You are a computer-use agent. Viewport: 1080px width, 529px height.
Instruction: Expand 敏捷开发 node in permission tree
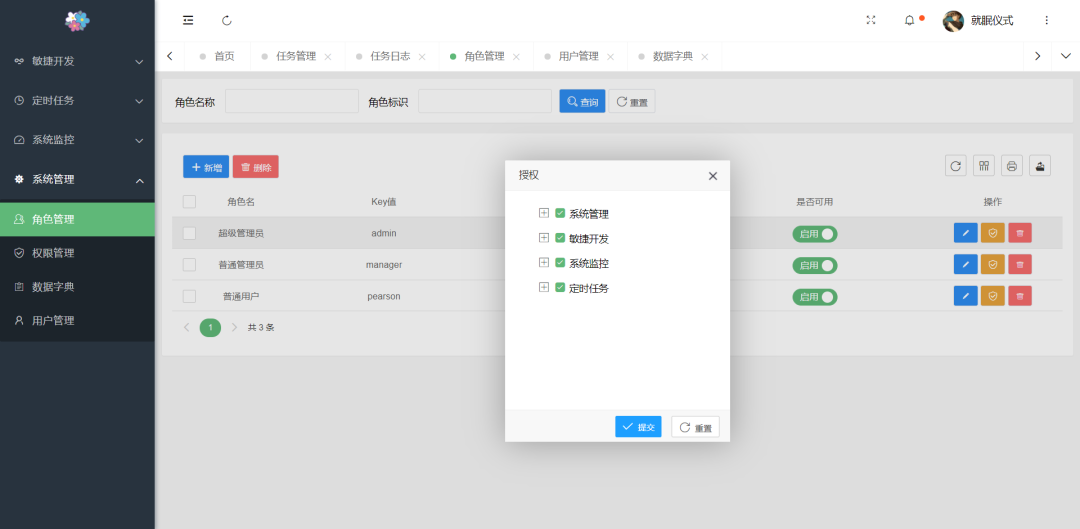click(543, 238)
